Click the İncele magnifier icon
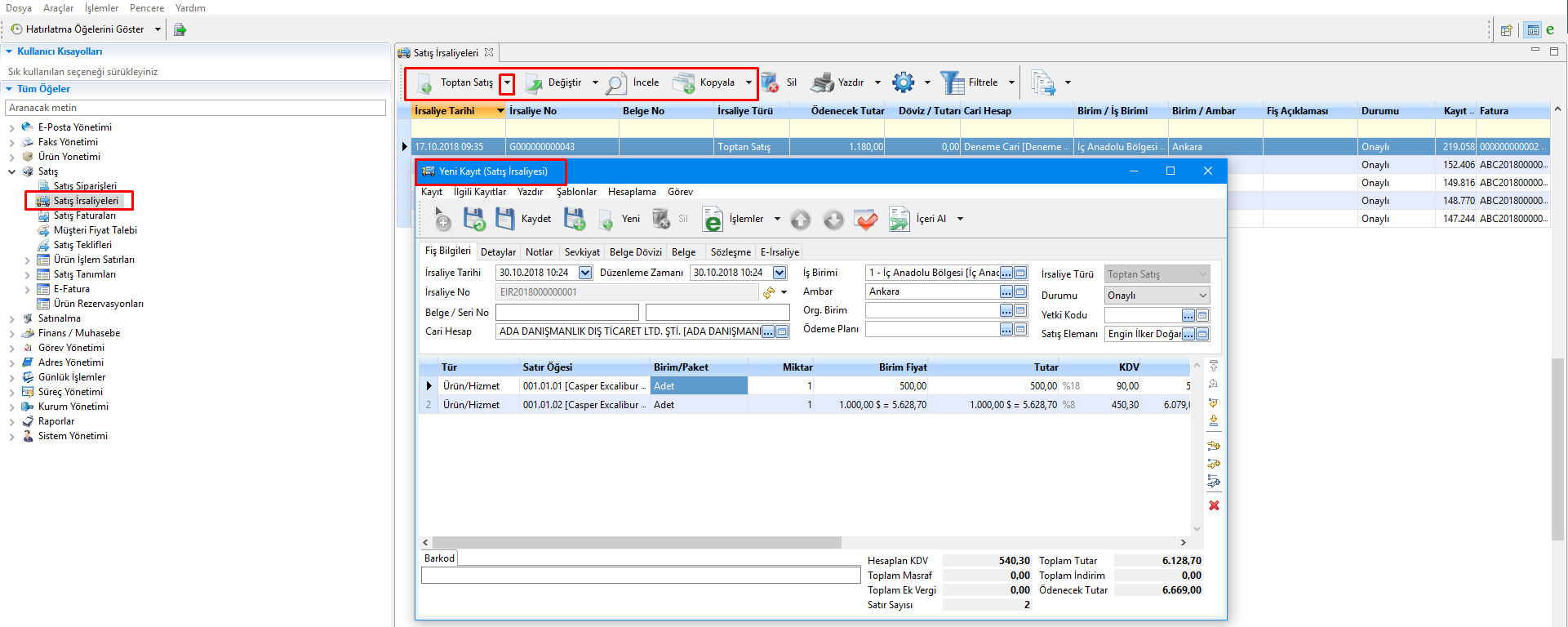The image size is (1568, 627). tap(616, 82)
